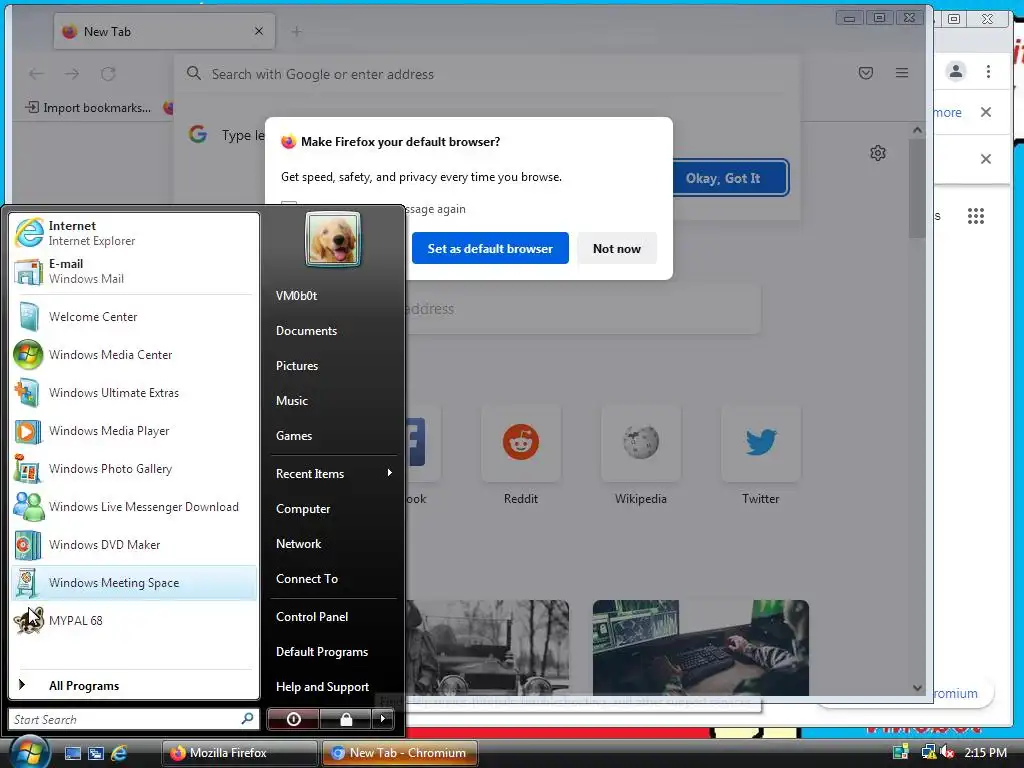The height and width of the screenshot is (768, 1024).
Task: Open Chromium three-dot menu
Action: [x=988, y=71]
